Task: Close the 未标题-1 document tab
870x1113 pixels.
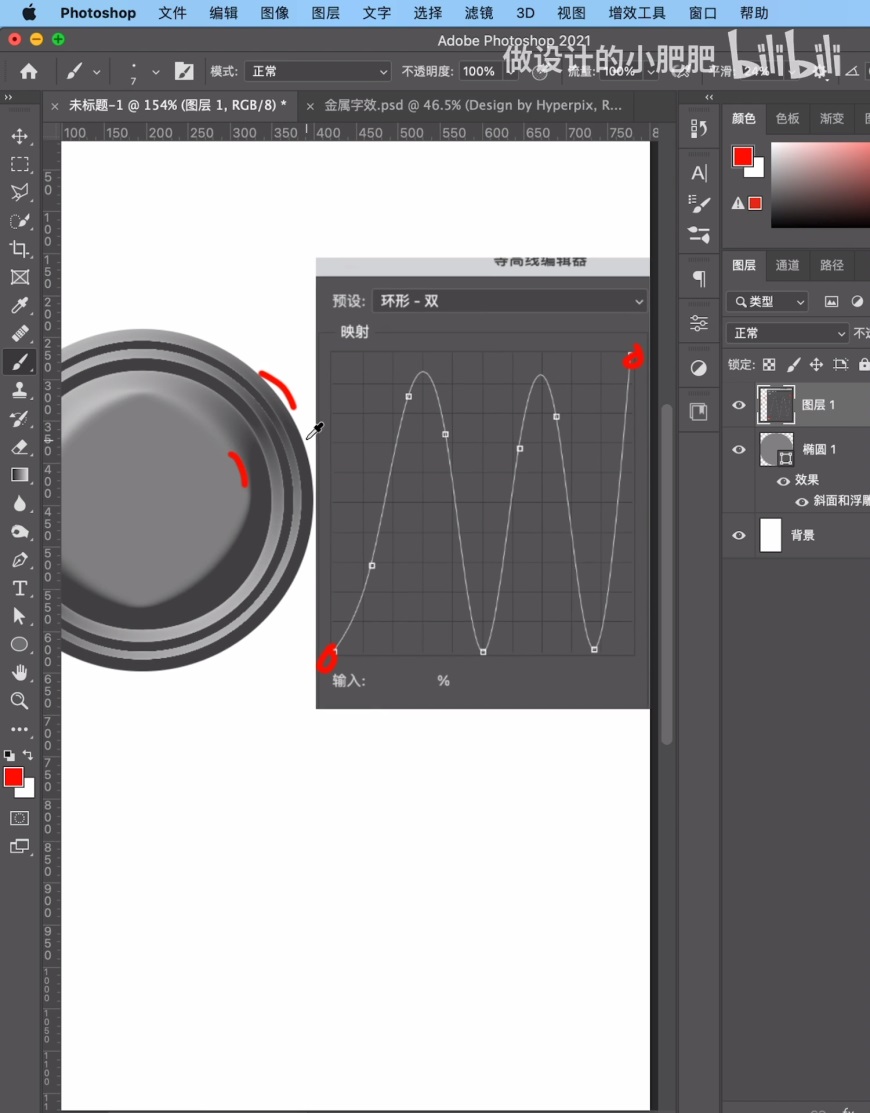Action: tap(55, 106)
